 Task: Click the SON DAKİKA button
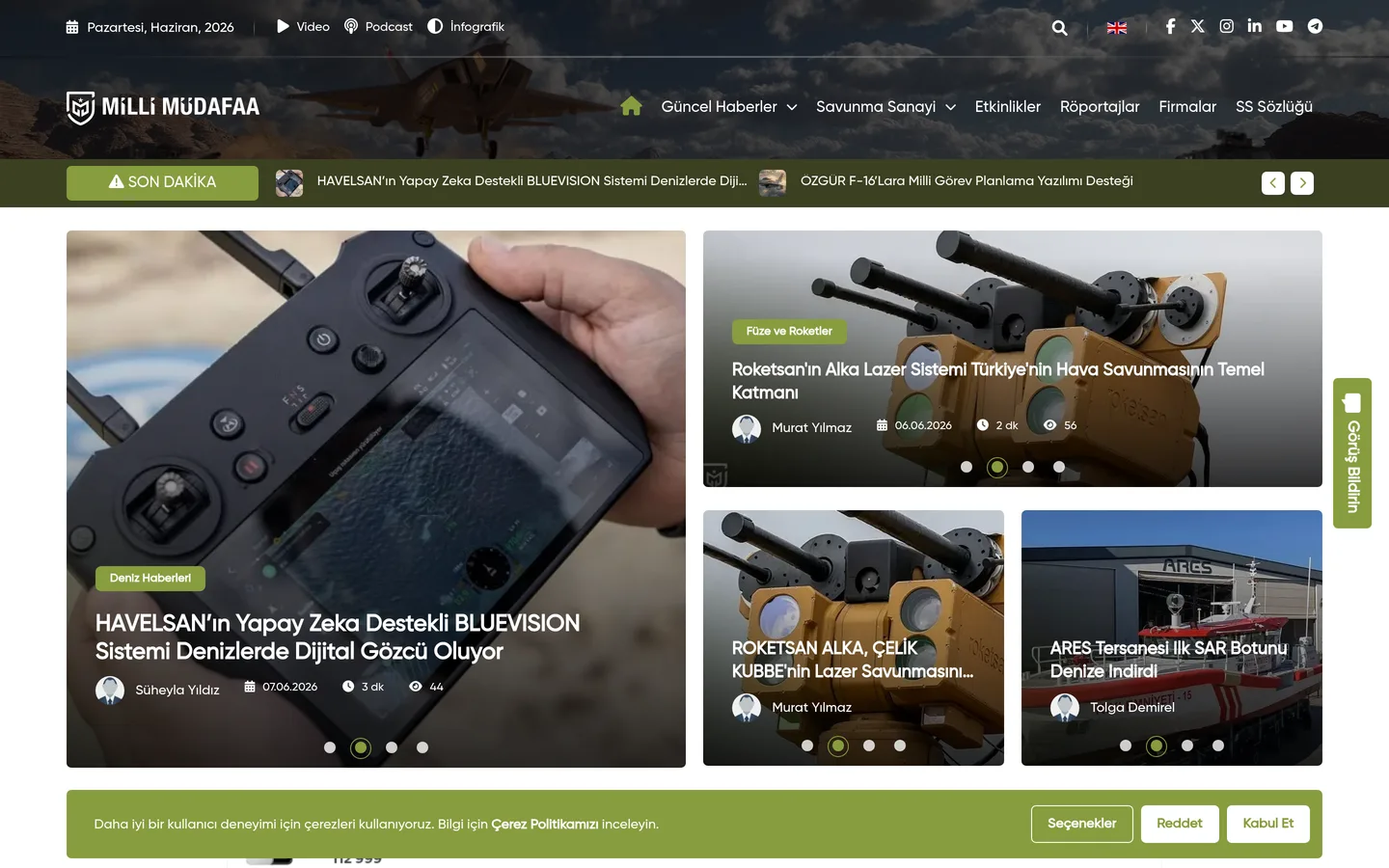(x=162, y=183)
